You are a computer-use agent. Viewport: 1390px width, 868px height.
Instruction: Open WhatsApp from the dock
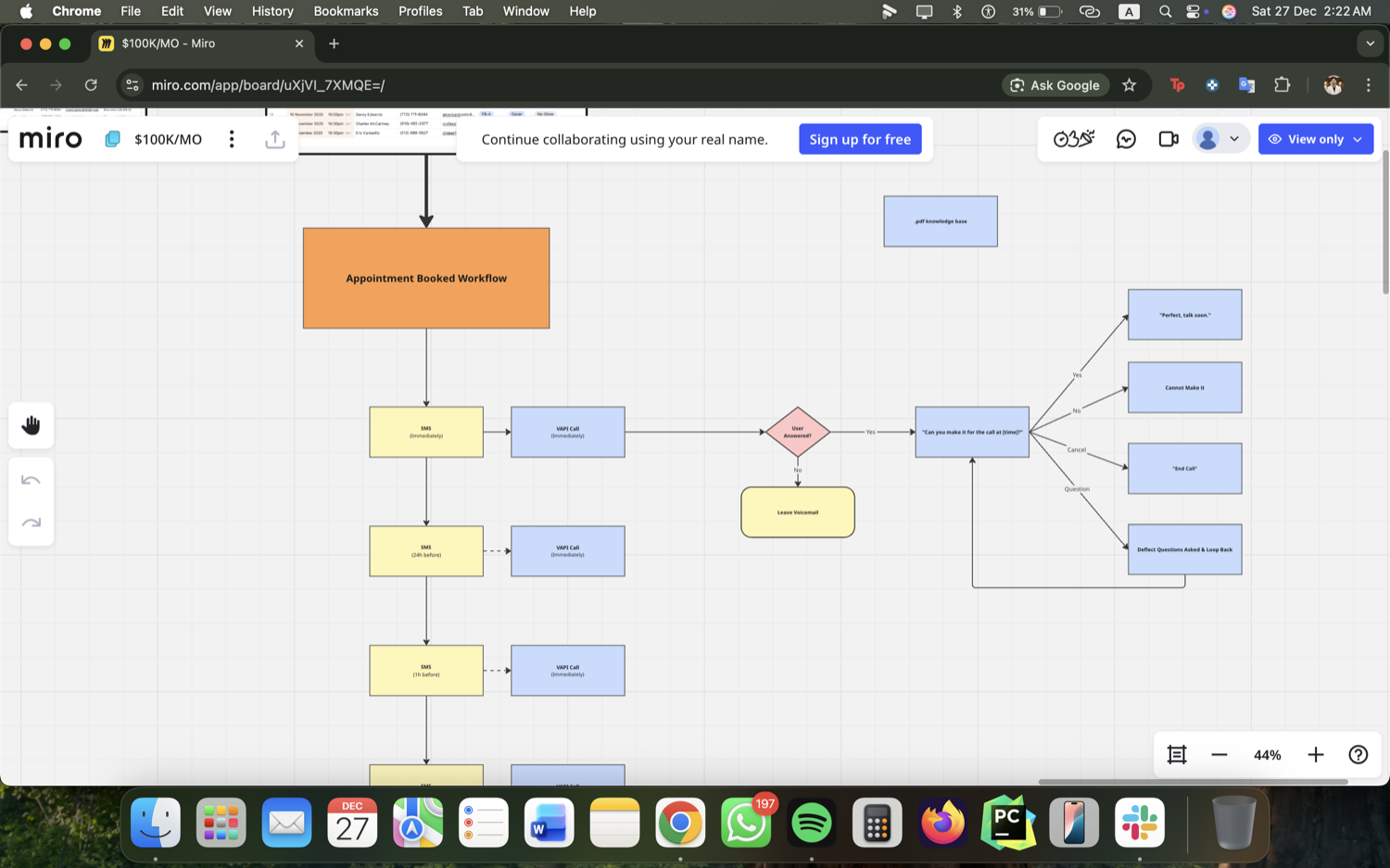746,823
